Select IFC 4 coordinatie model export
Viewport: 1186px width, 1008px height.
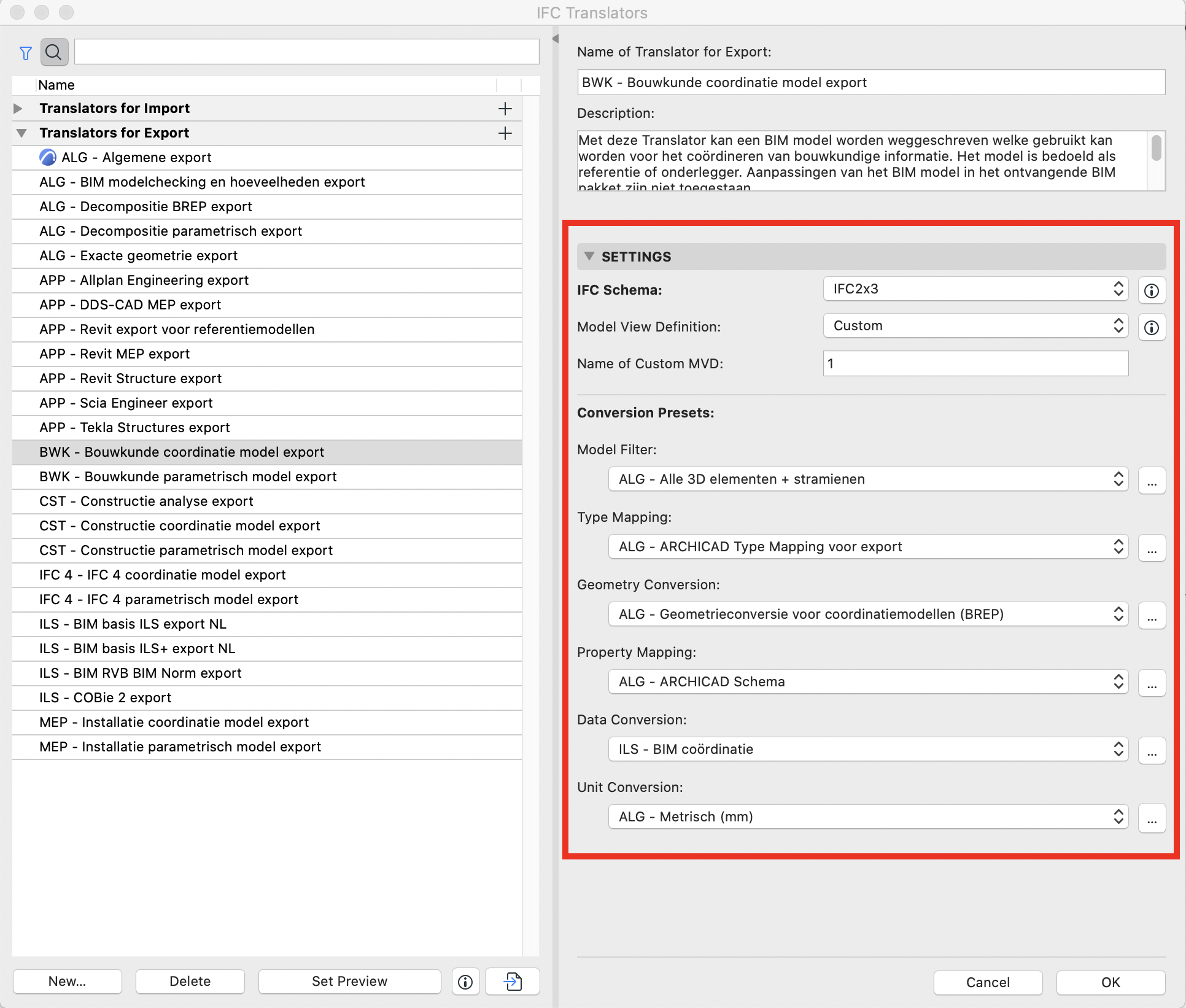267,575
